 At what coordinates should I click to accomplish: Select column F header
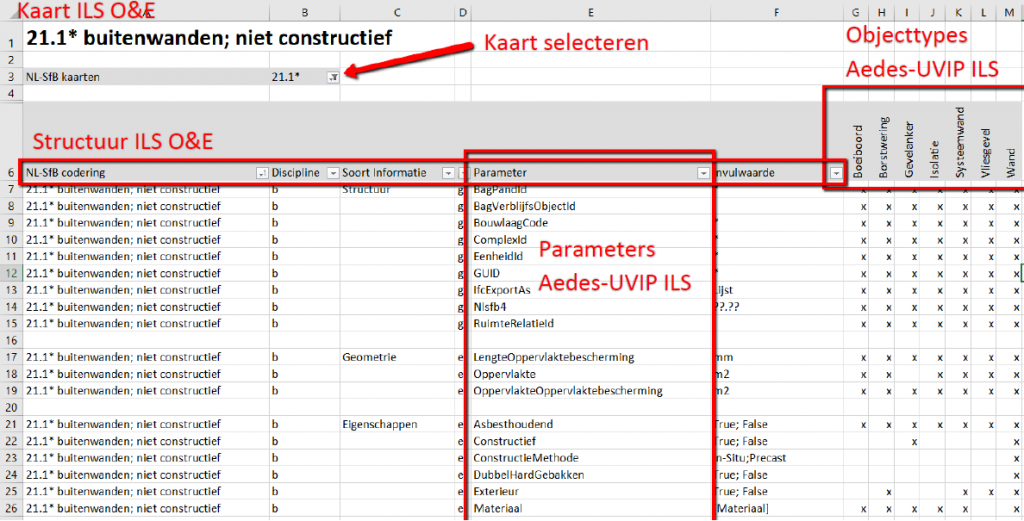[776, 13]
